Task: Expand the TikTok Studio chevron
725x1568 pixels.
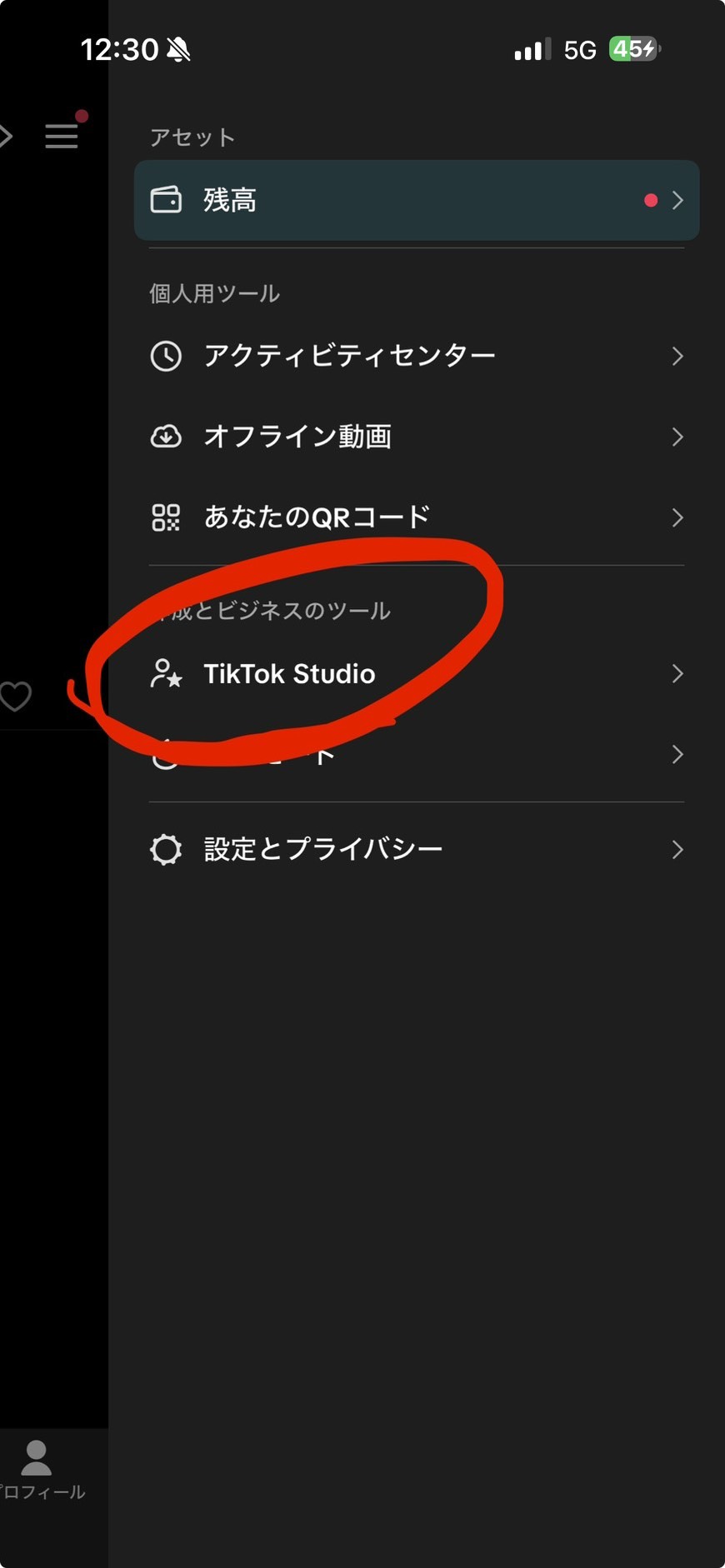Action: click(x=677, y=673)
